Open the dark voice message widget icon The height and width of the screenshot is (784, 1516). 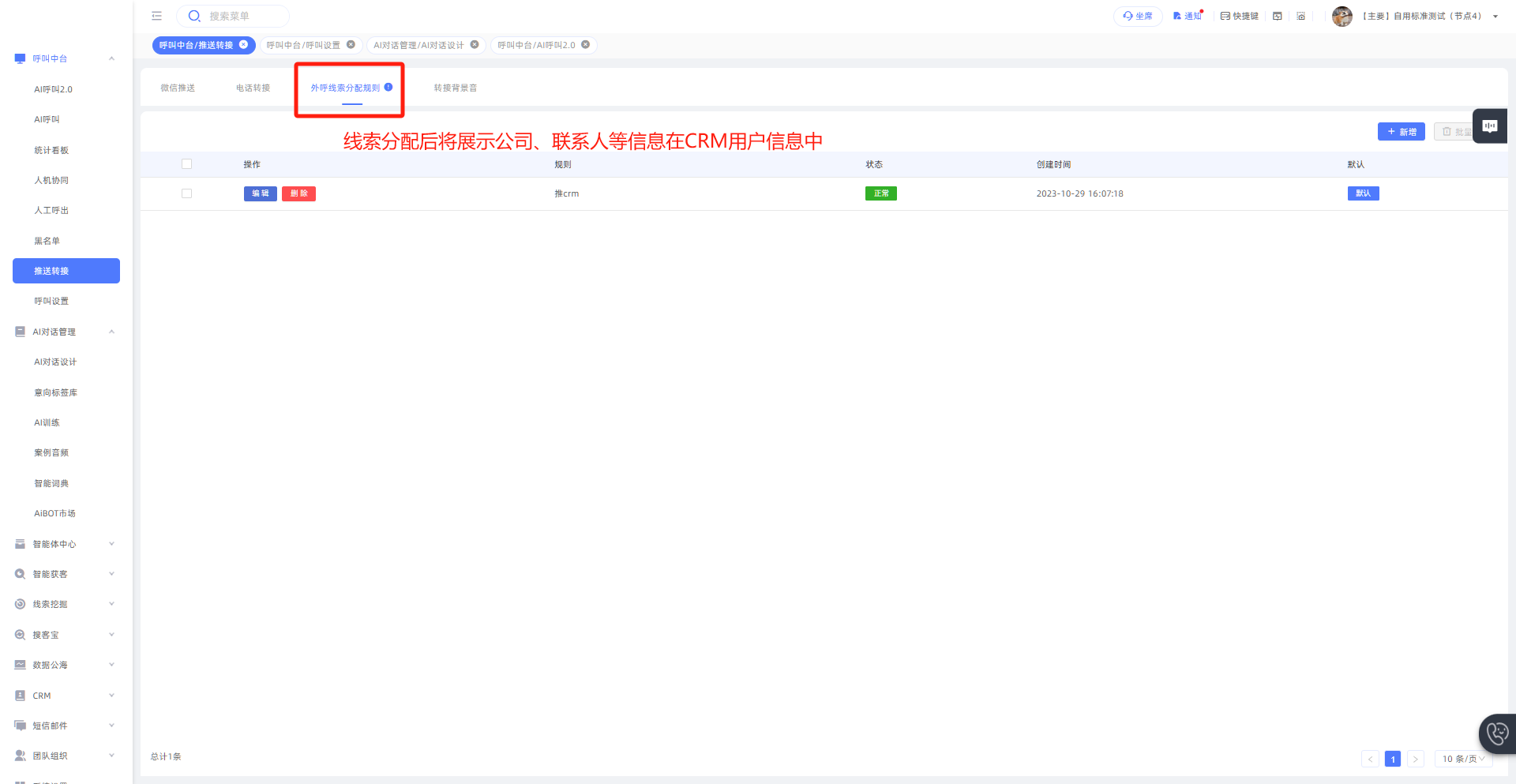click(x=1490, y=126)
